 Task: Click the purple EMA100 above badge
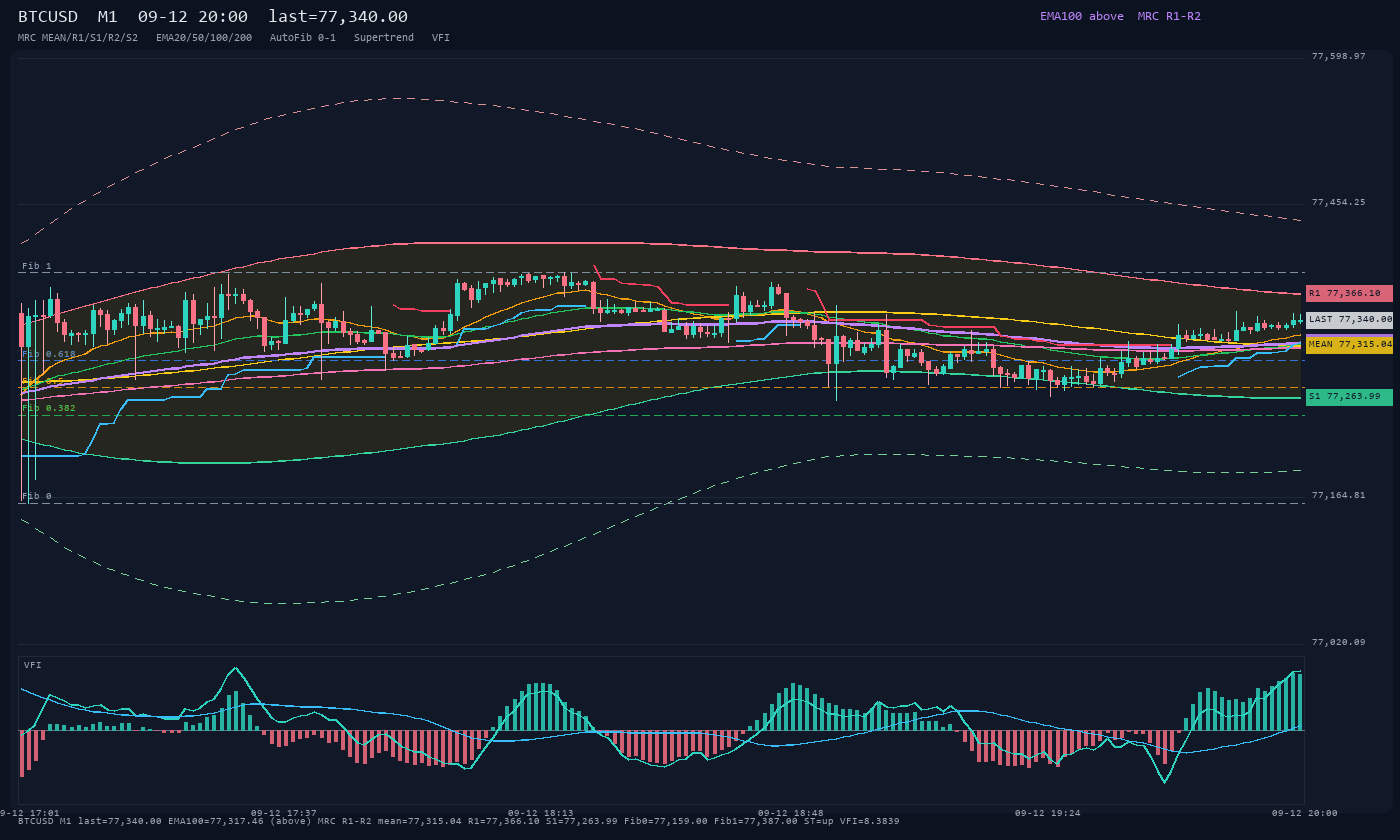tap(1081, 16)
